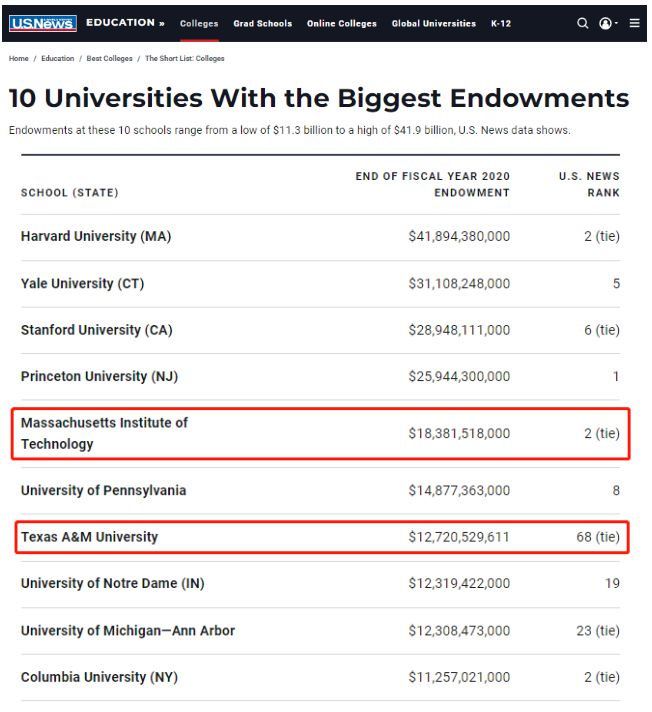Follow the Home breadcrumb link
Viewport: 652px width, 712px height.
coord(19,58)
